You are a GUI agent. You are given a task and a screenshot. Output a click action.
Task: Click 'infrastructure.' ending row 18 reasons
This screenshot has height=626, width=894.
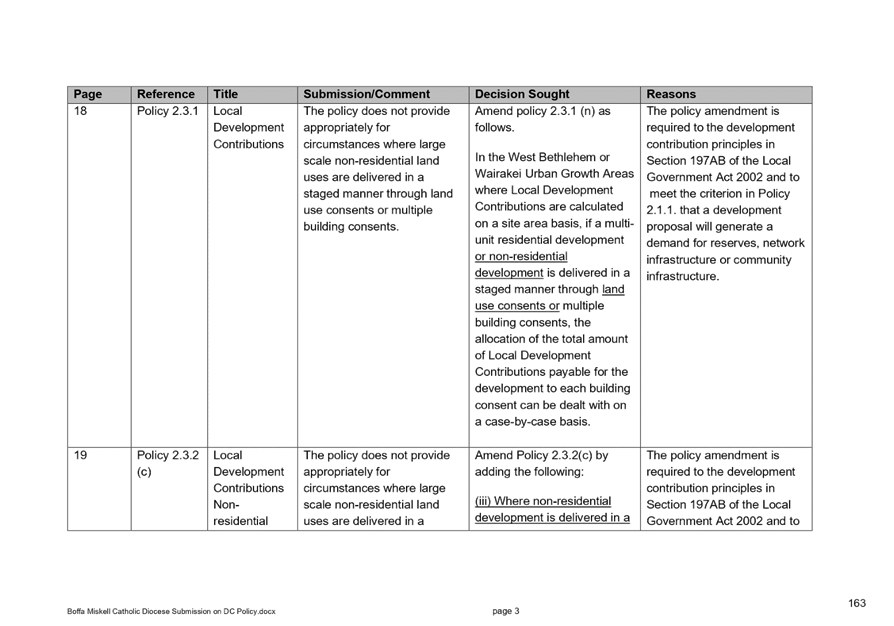pos(682,276)
